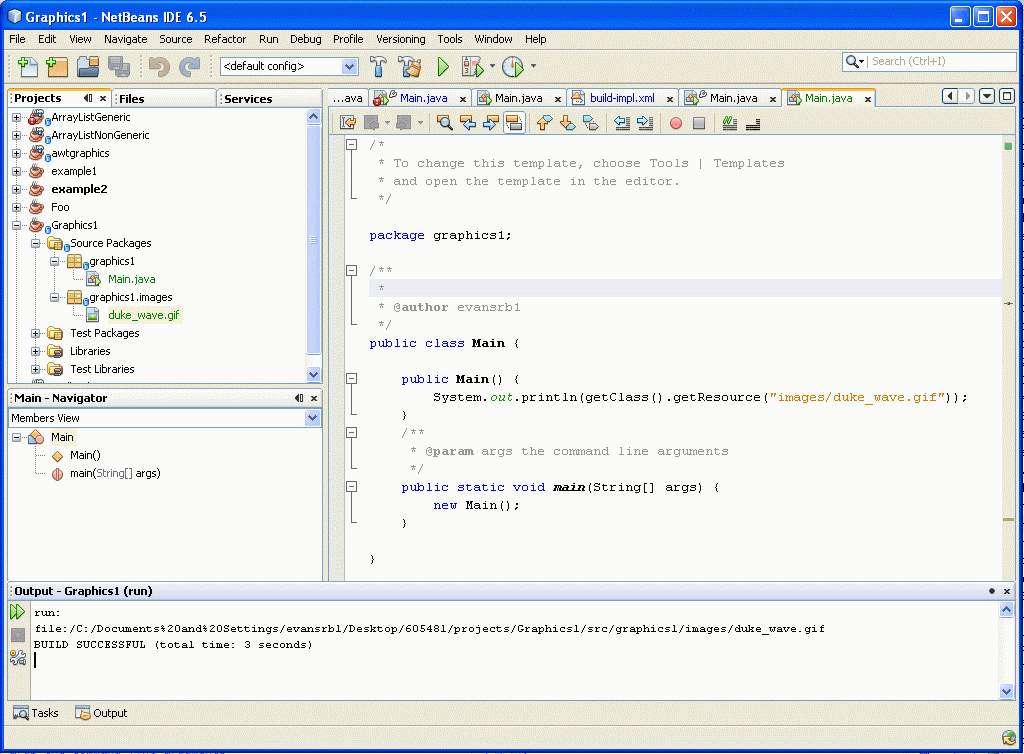
Task: Expand the Test Packages node
Action: [35, 333]
